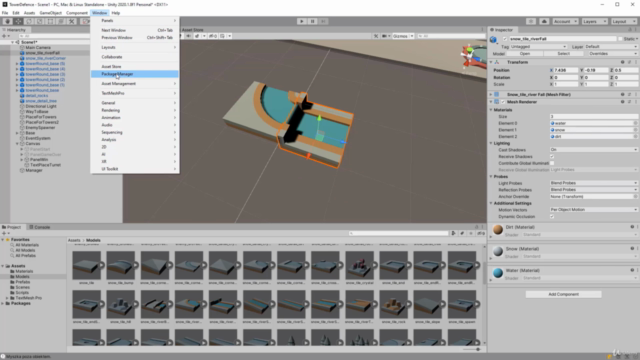This screenshot has width=640, height=360.
Task: Click the Model Select button
Action: click(563, 53)
